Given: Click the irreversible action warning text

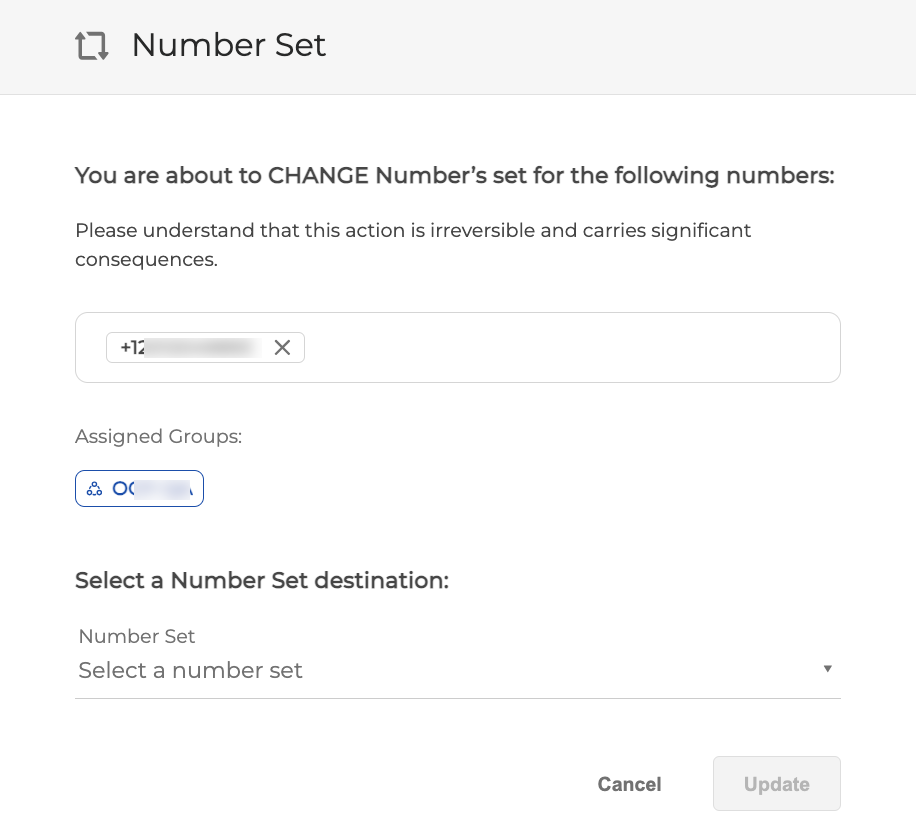Looking at the screenshot, I should pos(413,231).
